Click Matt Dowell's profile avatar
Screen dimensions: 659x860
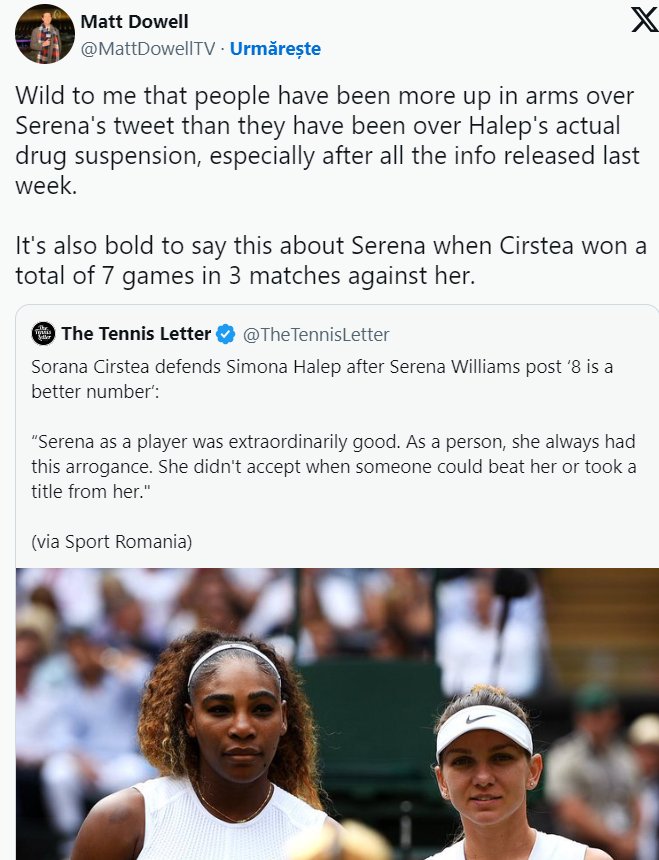tap(45, 34)
